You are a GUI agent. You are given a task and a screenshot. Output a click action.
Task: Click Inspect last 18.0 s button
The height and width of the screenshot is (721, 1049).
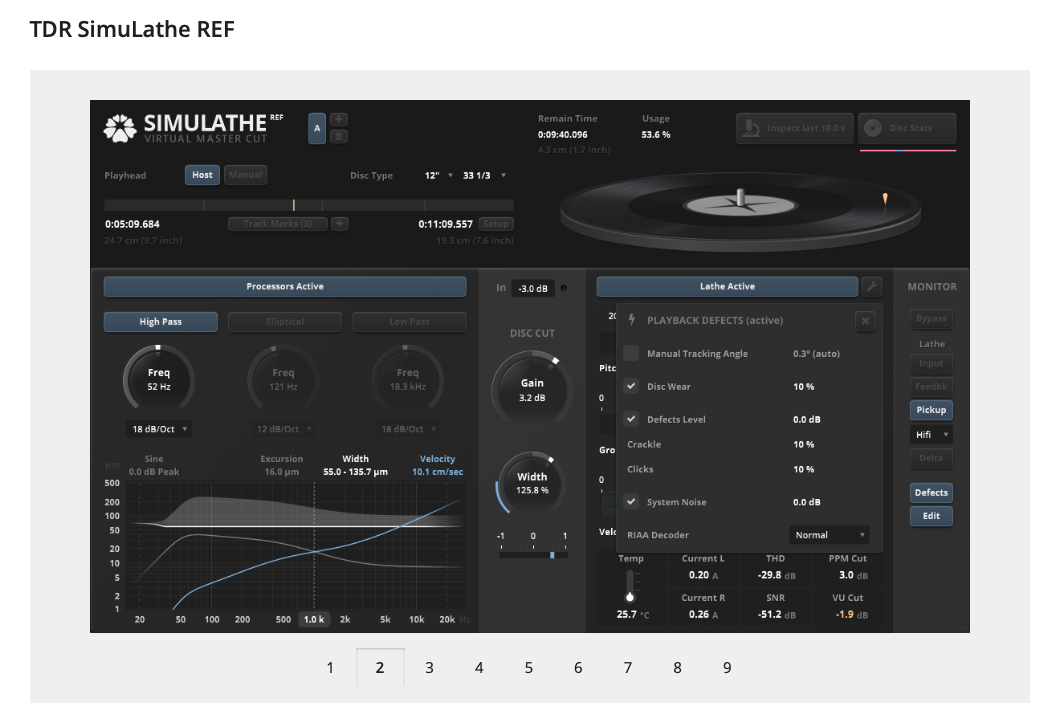(795, 128)
